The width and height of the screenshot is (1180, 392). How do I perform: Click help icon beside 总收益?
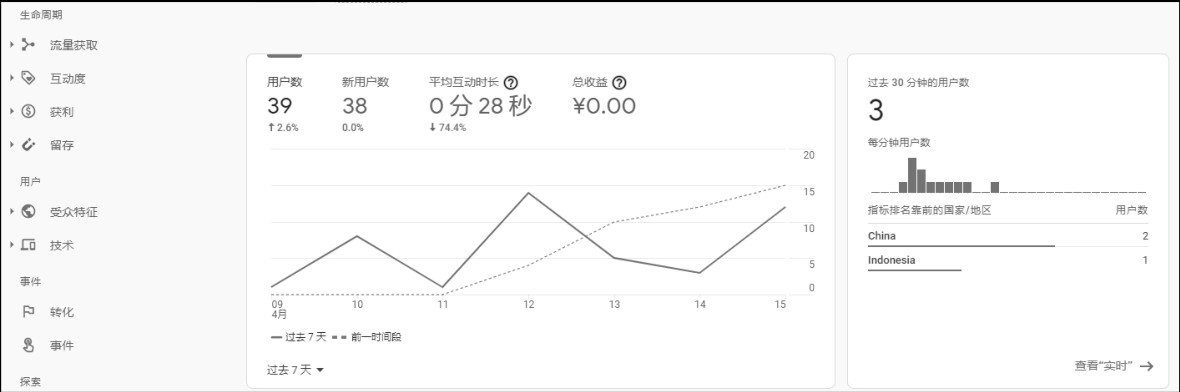point(619,83)
